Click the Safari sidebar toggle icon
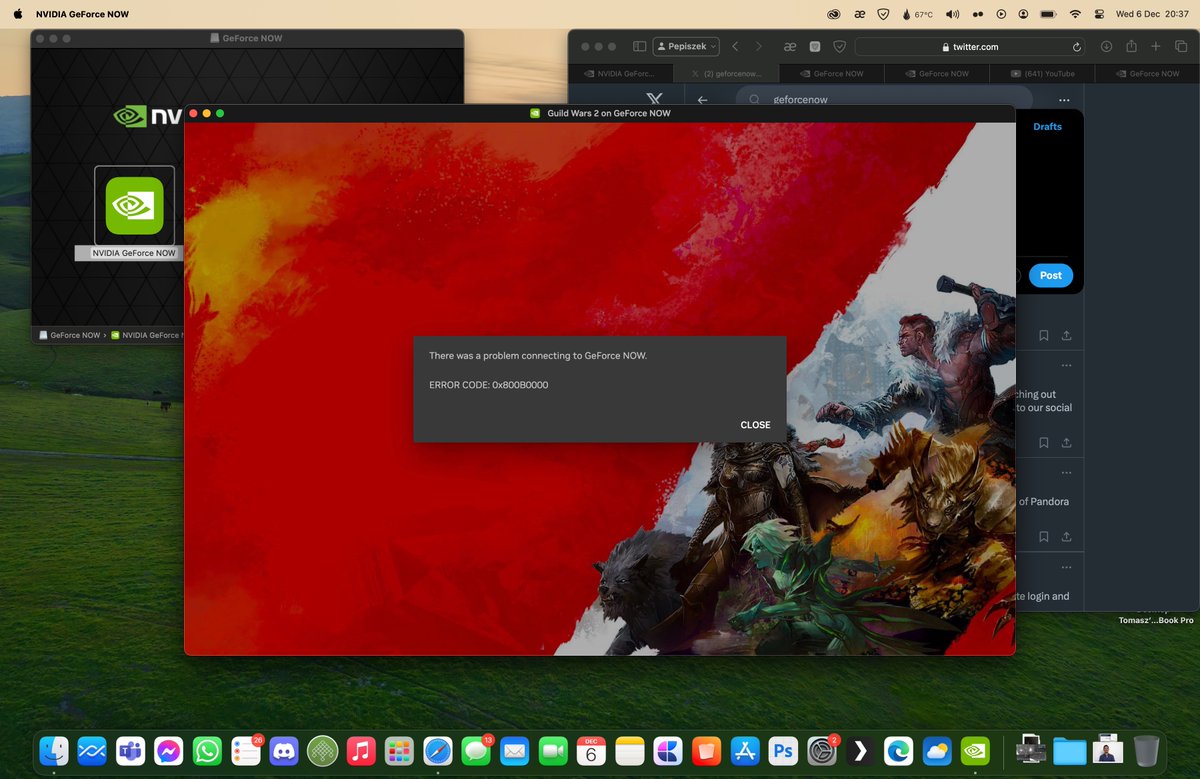 point(640,47)
